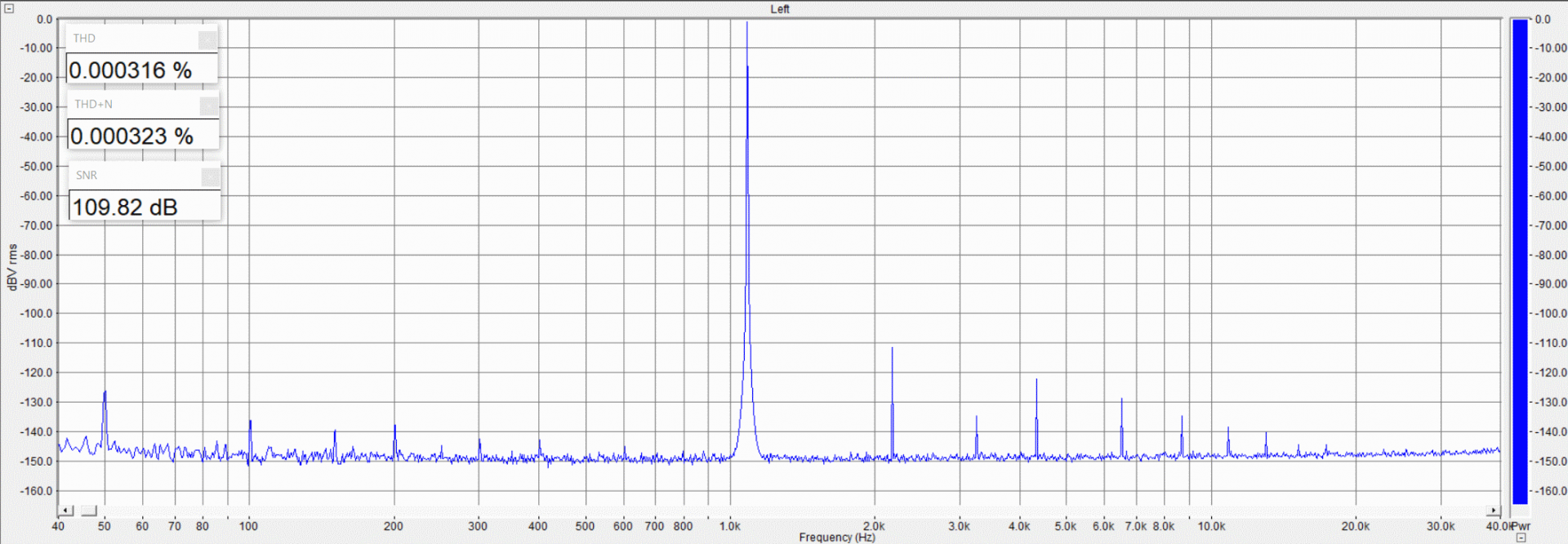Click the Frequency (Hz) axis label
Viewport: 1568px width, 544px height.
(x=836, y=537)
